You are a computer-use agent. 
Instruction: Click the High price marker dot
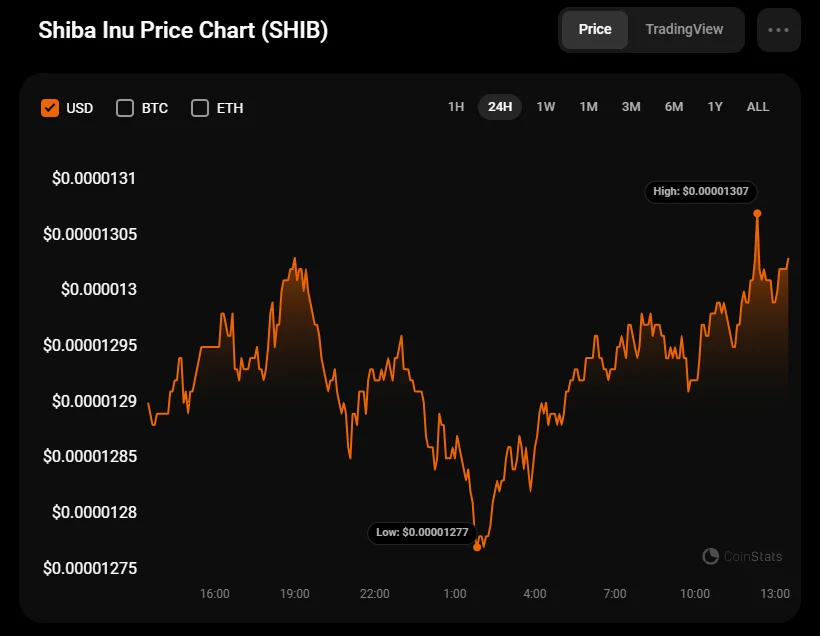pos(757,213)
